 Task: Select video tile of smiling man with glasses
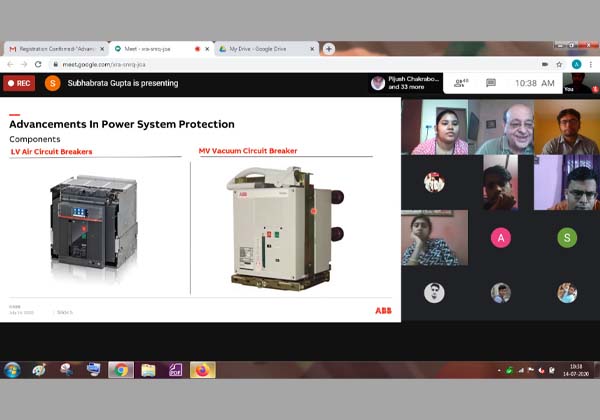[x=501, y=127]
